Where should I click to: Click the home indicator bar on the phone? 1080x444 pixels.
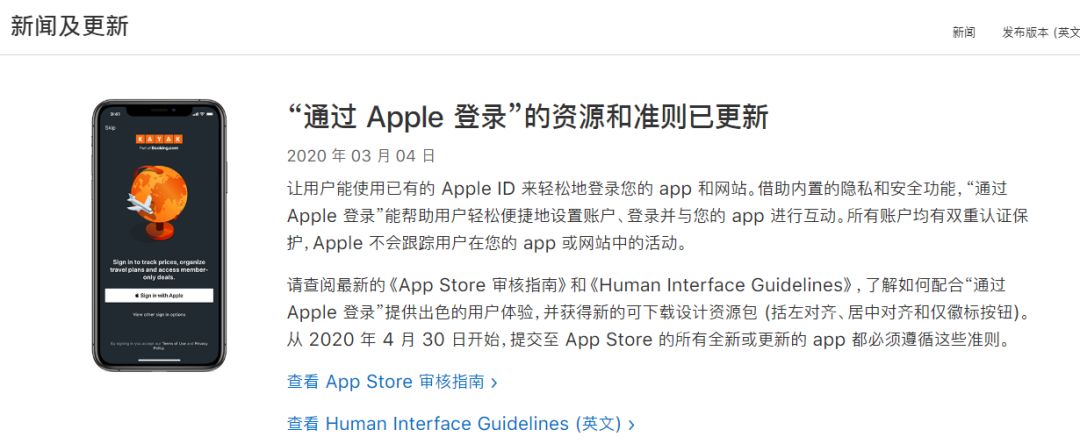pyautogui.click(x=159, y=360)
